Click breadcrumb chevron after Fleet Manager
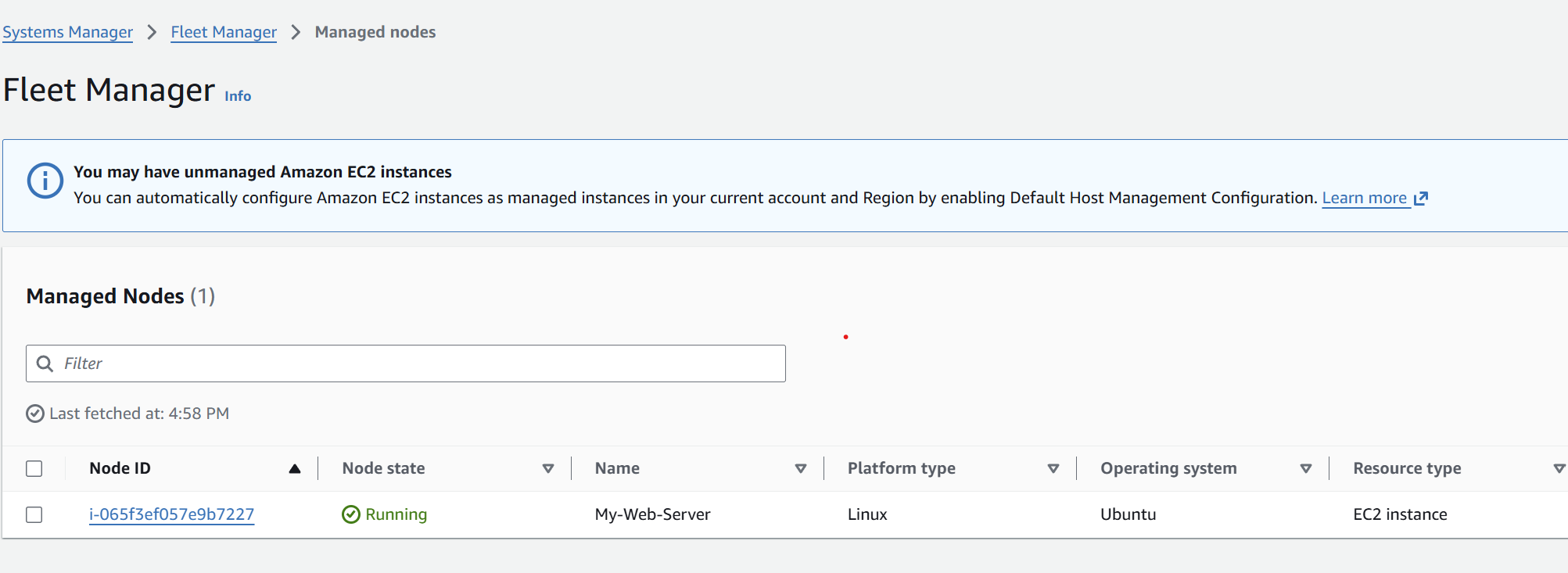 (x=296, y=32)
